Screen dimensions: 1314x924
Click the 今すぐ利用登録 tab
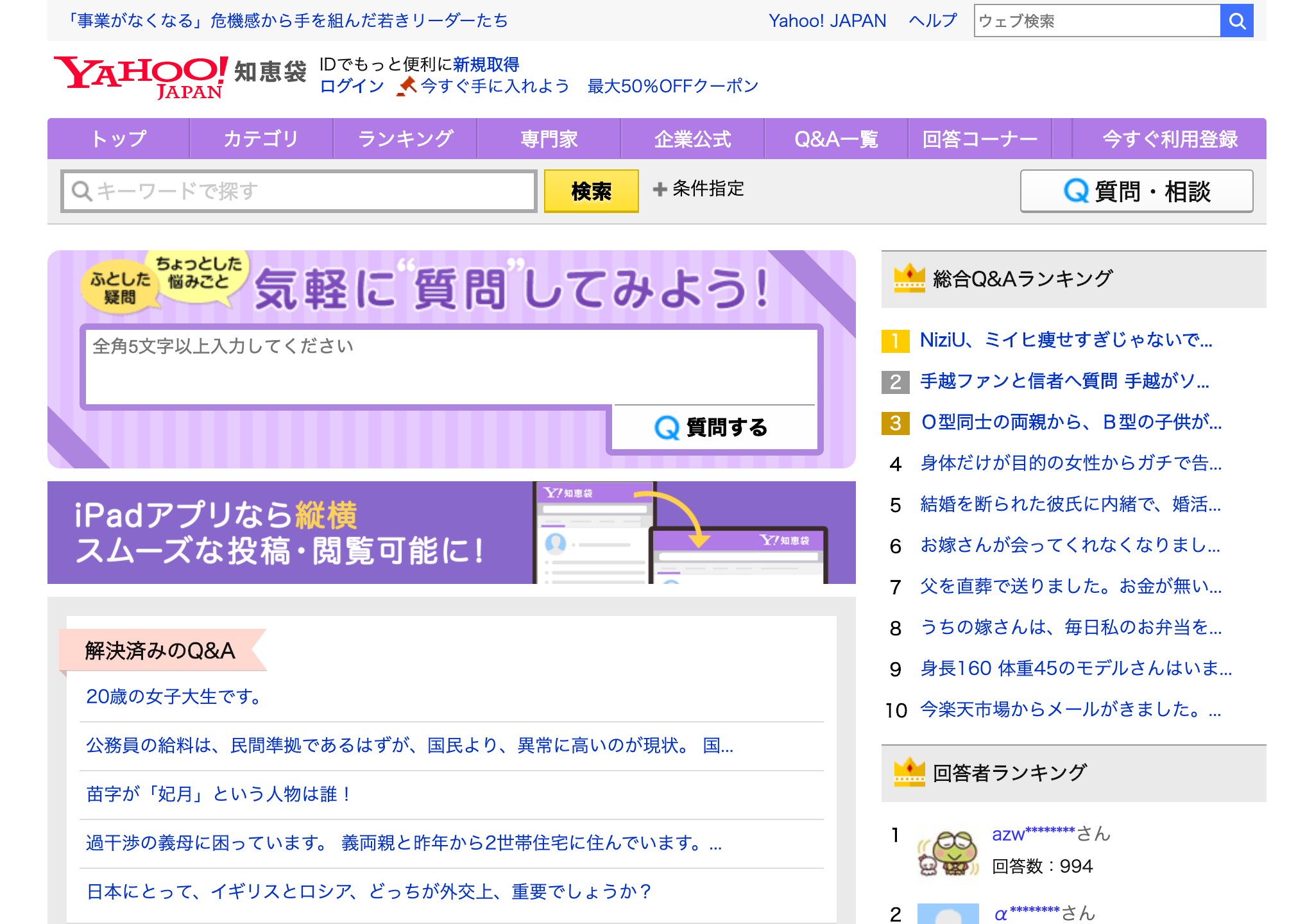(1169, 139)
